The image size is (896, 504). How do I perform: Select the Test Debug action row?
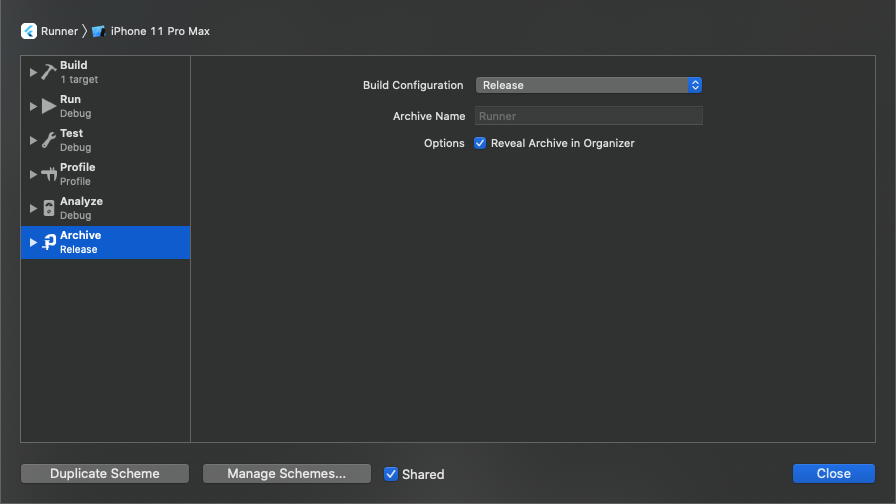(x=106, y=140)
